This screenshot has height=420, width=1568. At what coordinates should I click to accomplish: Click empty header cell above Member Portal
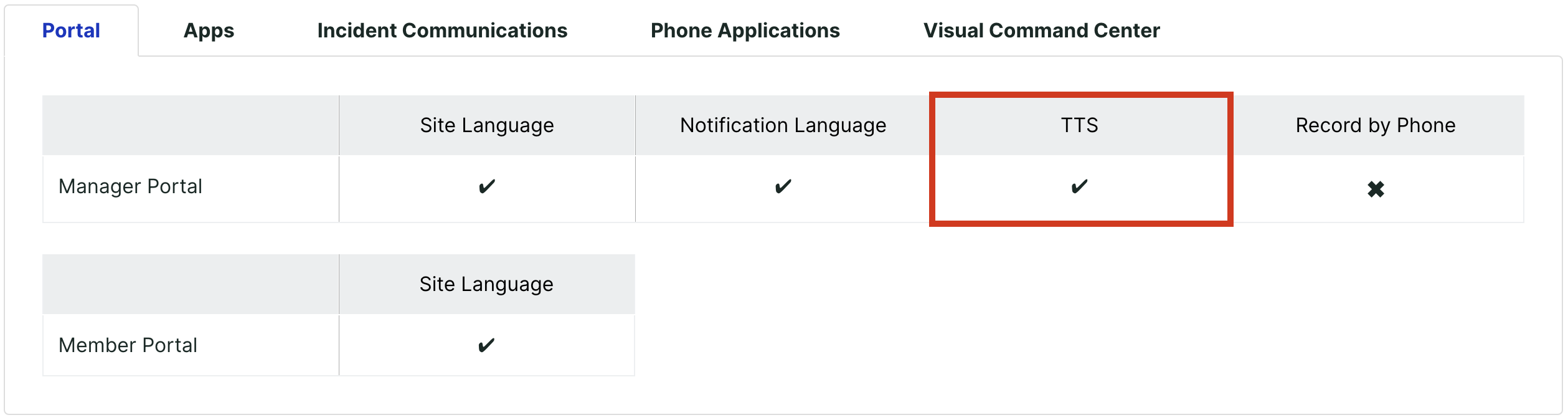point(191,284)
